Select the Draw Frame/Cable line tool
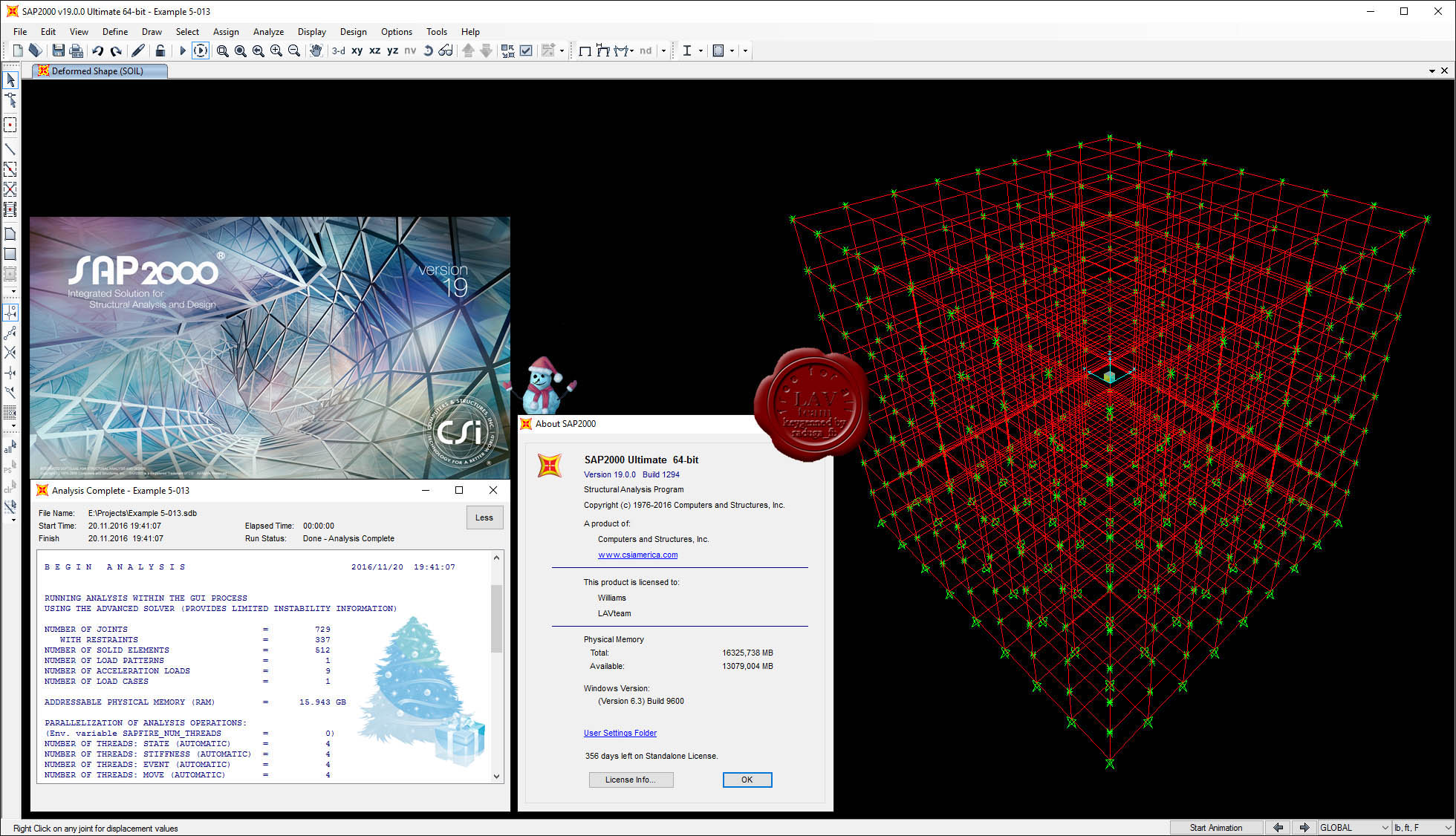 point(10,149)
